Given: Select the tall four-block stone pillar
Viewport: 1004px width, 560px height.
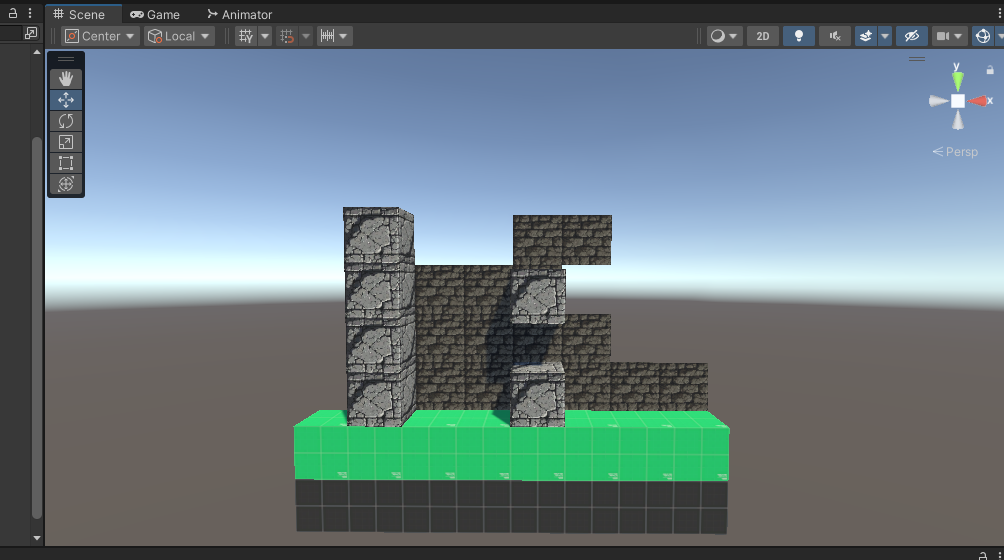Looking at the screenshot, I should 379,316.
